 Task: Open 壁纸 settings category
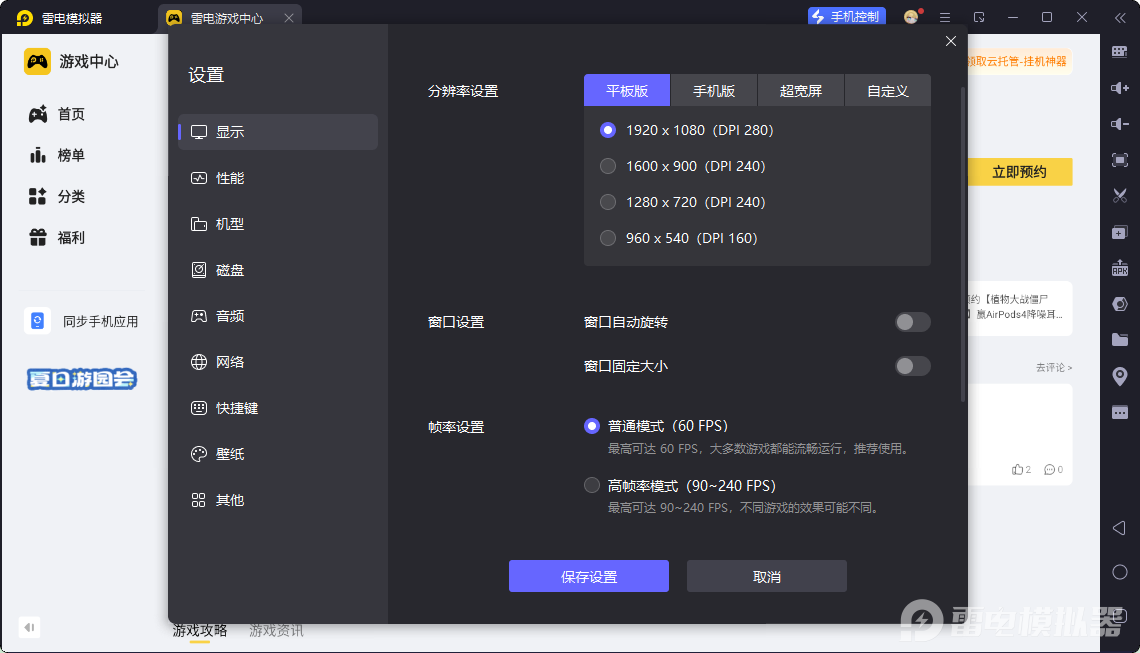pos(278,454)
